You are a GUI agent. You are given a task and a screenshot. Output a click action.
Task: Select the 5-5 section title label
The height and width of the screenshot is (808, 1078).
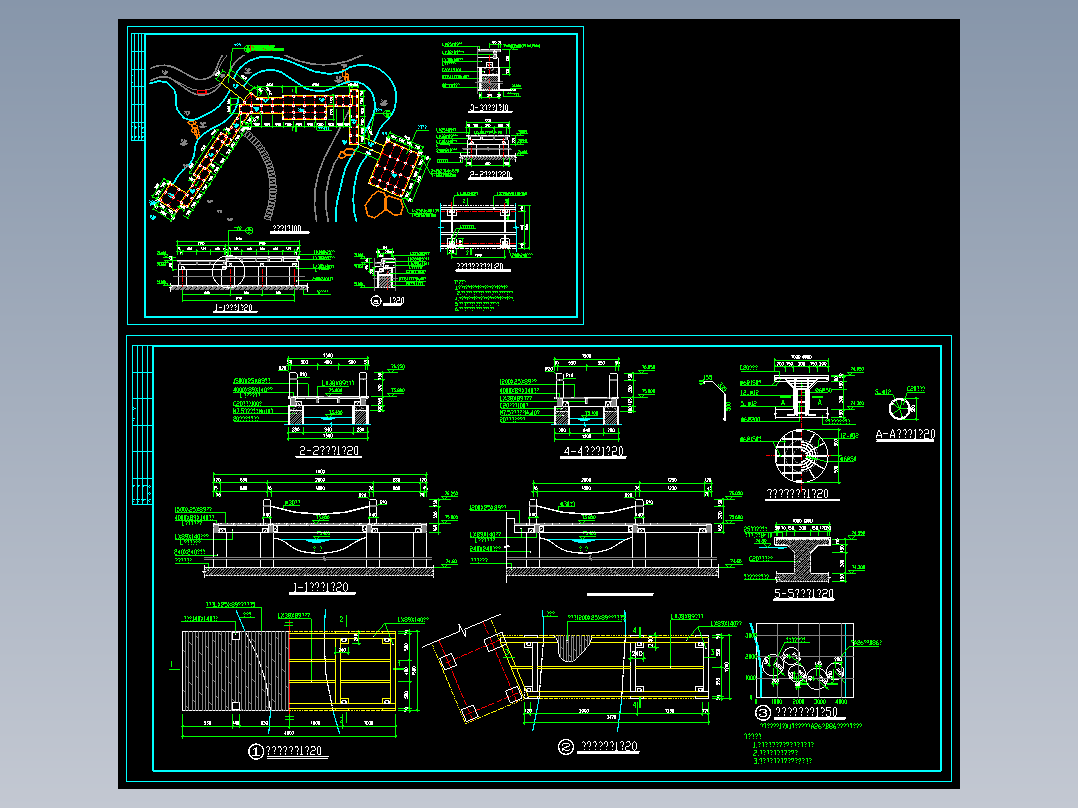point(804,593)
